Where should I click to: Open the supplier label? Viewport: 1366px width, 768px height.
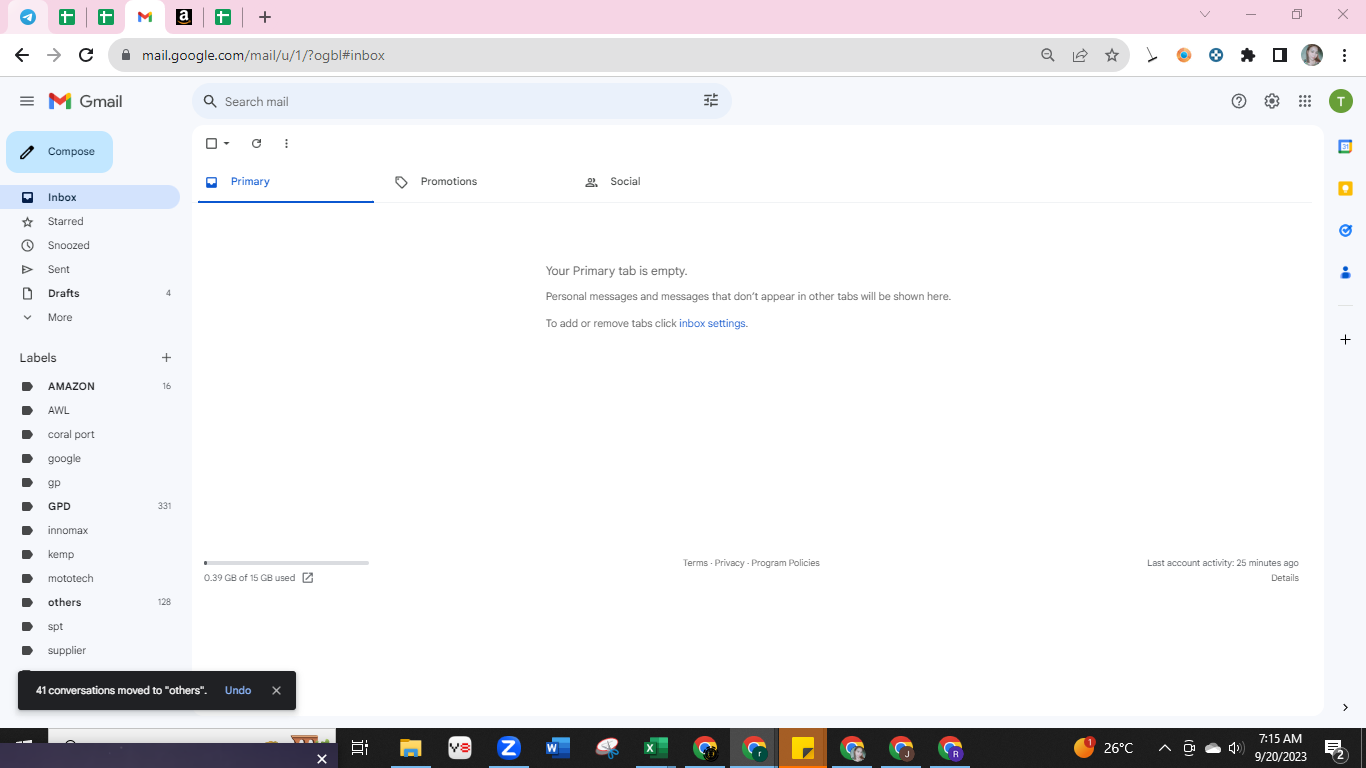tap(90, 650)
